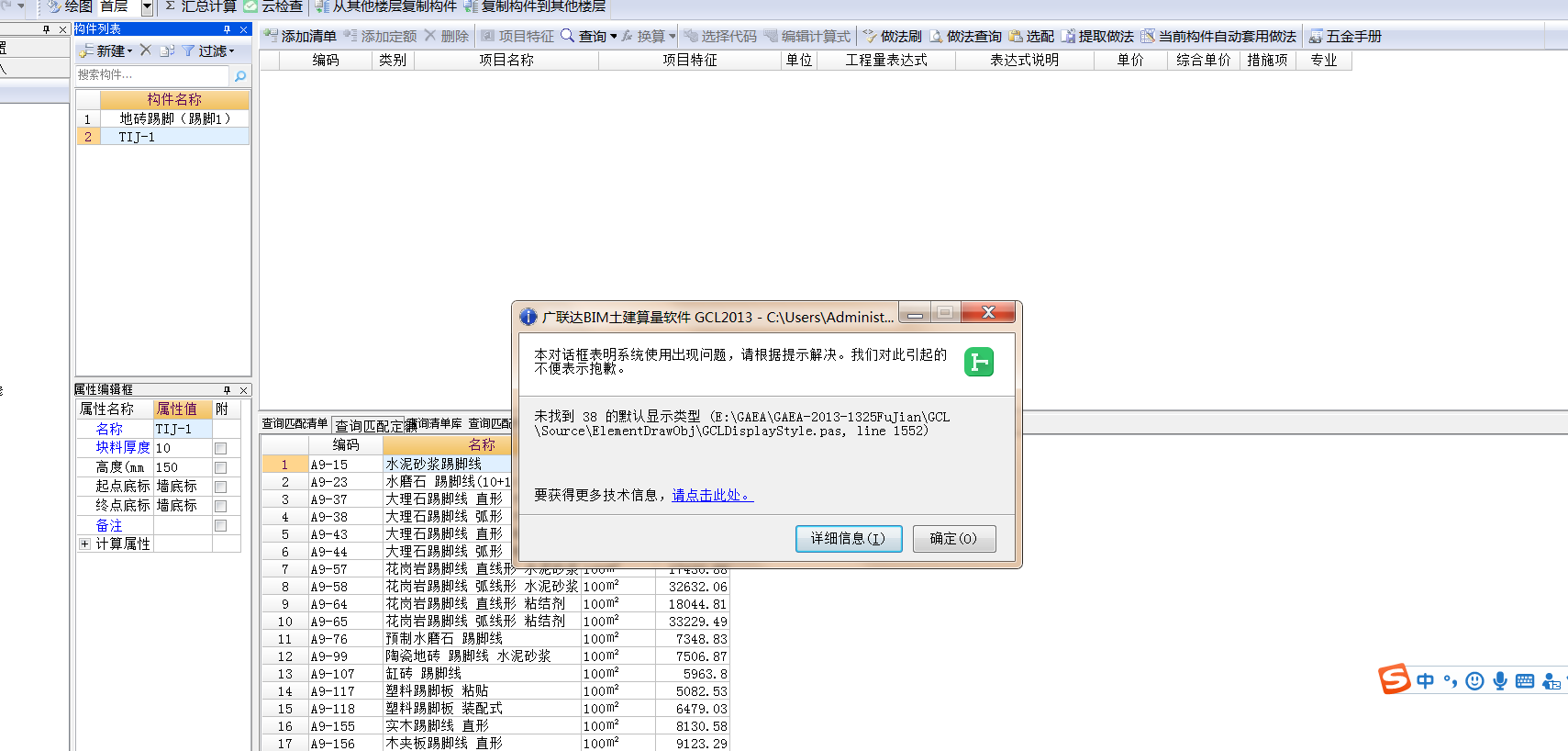Run 汇总计算 summary calculation

click(x=201, y=6)
